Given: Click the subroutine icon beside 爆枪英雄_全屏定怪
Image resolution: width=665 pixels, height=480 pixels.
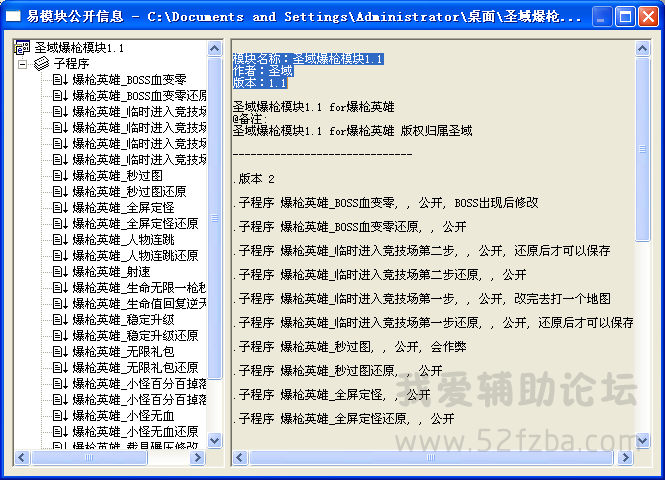Looking at the screenshot, I should coord(60,208).
